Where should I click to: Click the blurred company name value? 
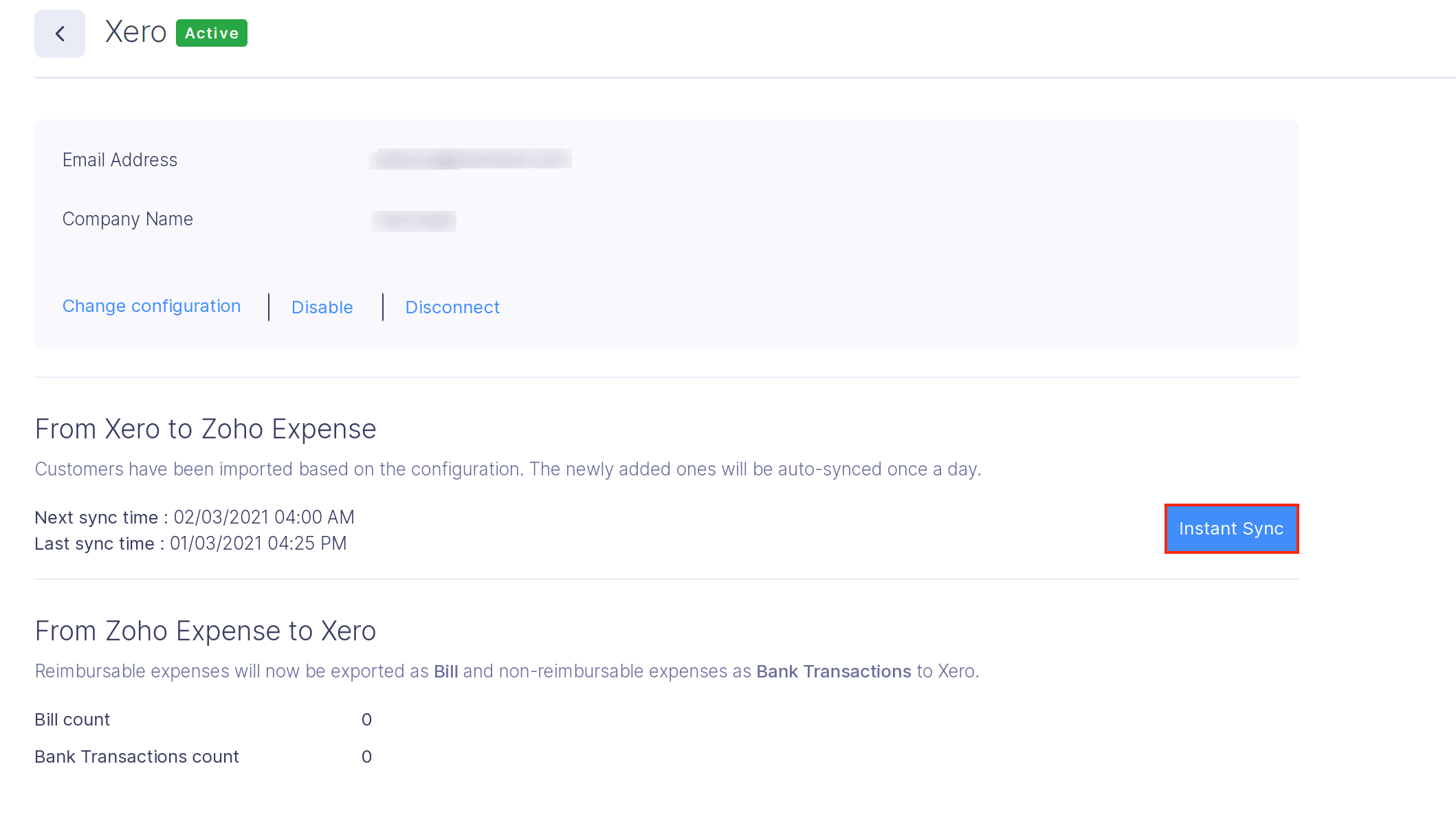(x=414, y=221)
